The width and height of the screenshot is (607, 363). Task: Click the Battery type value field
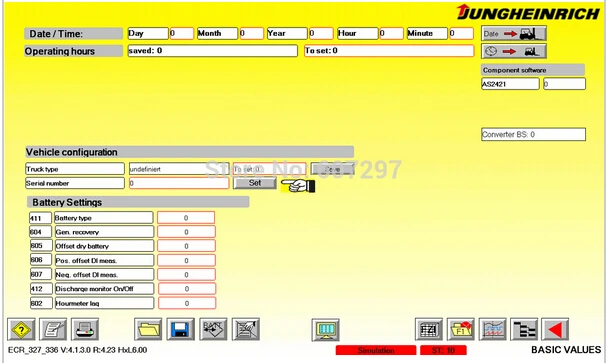tap(186, 218)
